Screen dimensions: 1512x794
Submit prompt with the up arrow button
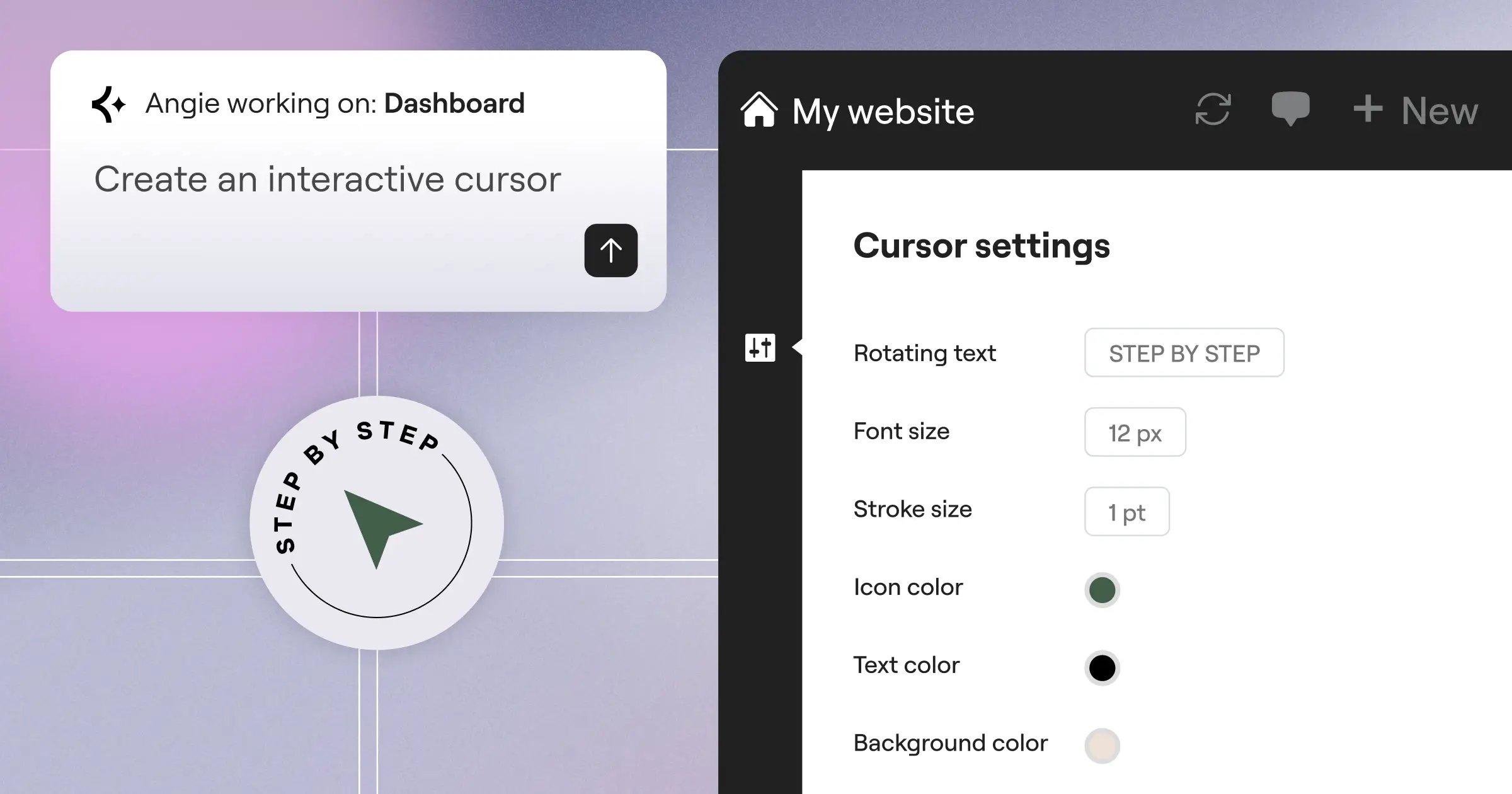click(610, 250)
